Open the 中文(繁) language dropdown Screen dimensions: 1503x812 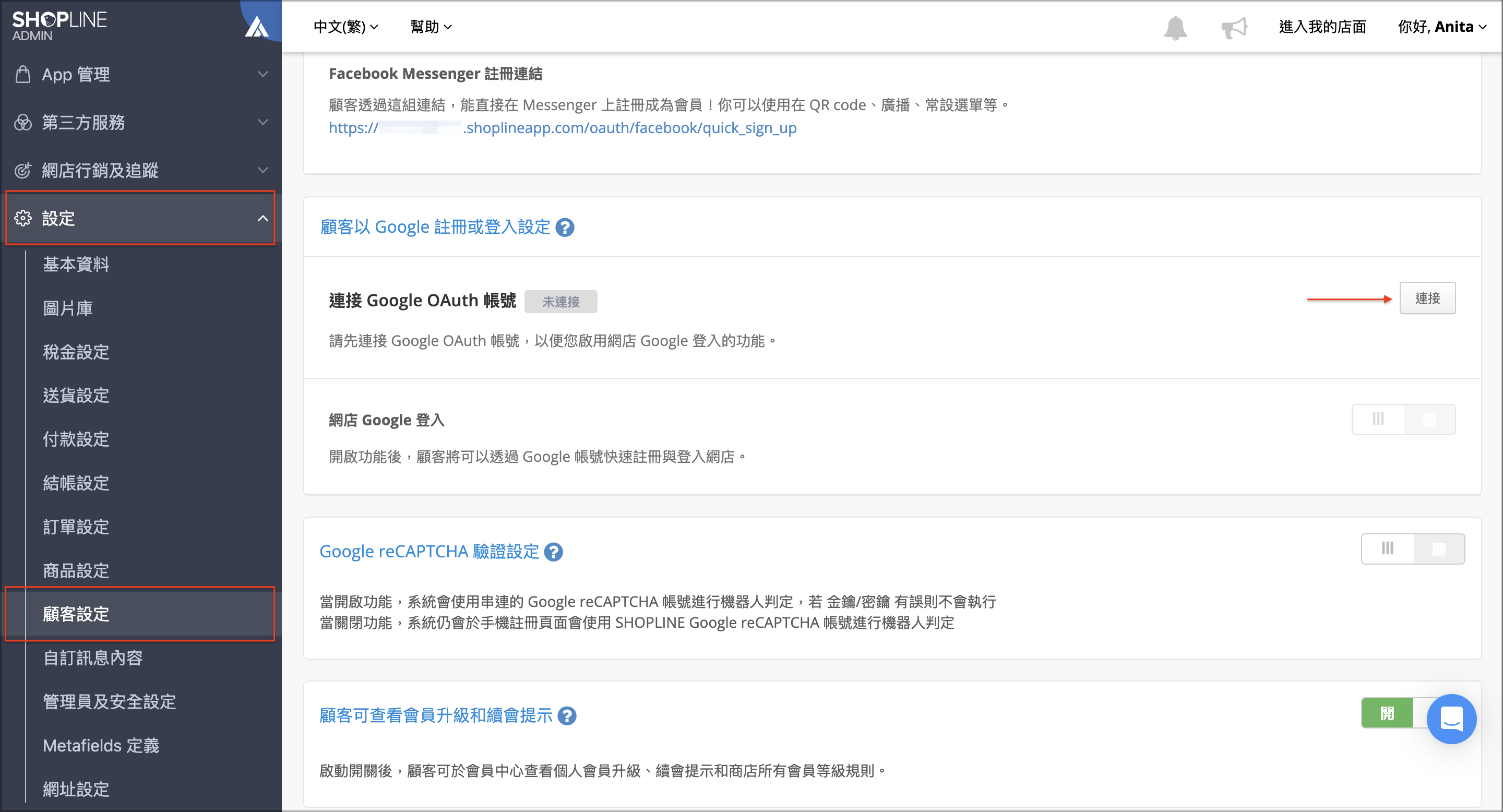[x=346, y=27]
